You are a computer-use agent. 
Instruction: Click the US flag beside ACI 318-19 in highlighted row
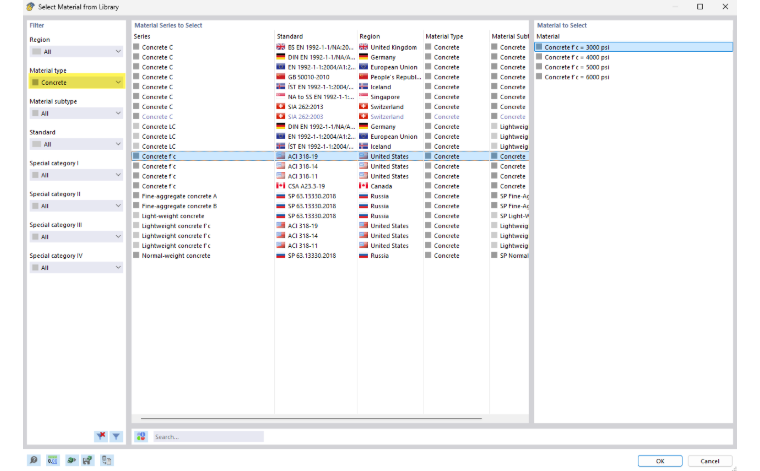281,156
